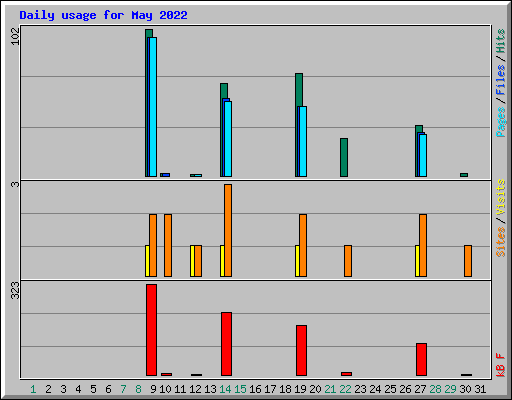This screenshot has height=400, width=512.
Task: Select the small red KB bar for day 10
Action: click(x=166, y=374)
